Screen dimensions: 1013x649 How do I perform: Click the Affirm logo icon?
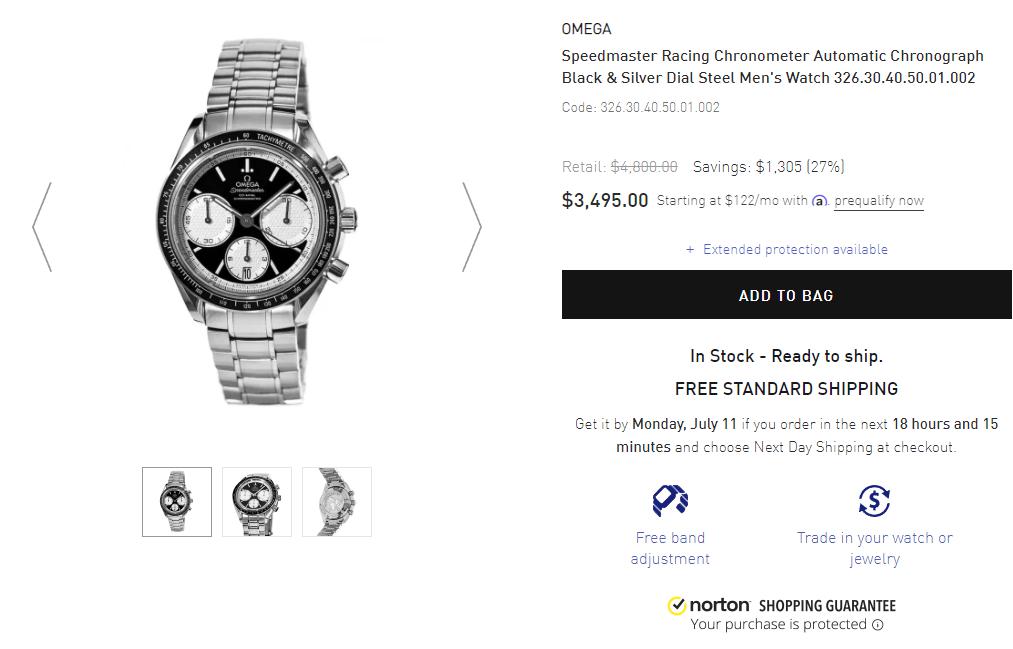tap(820, 201)
